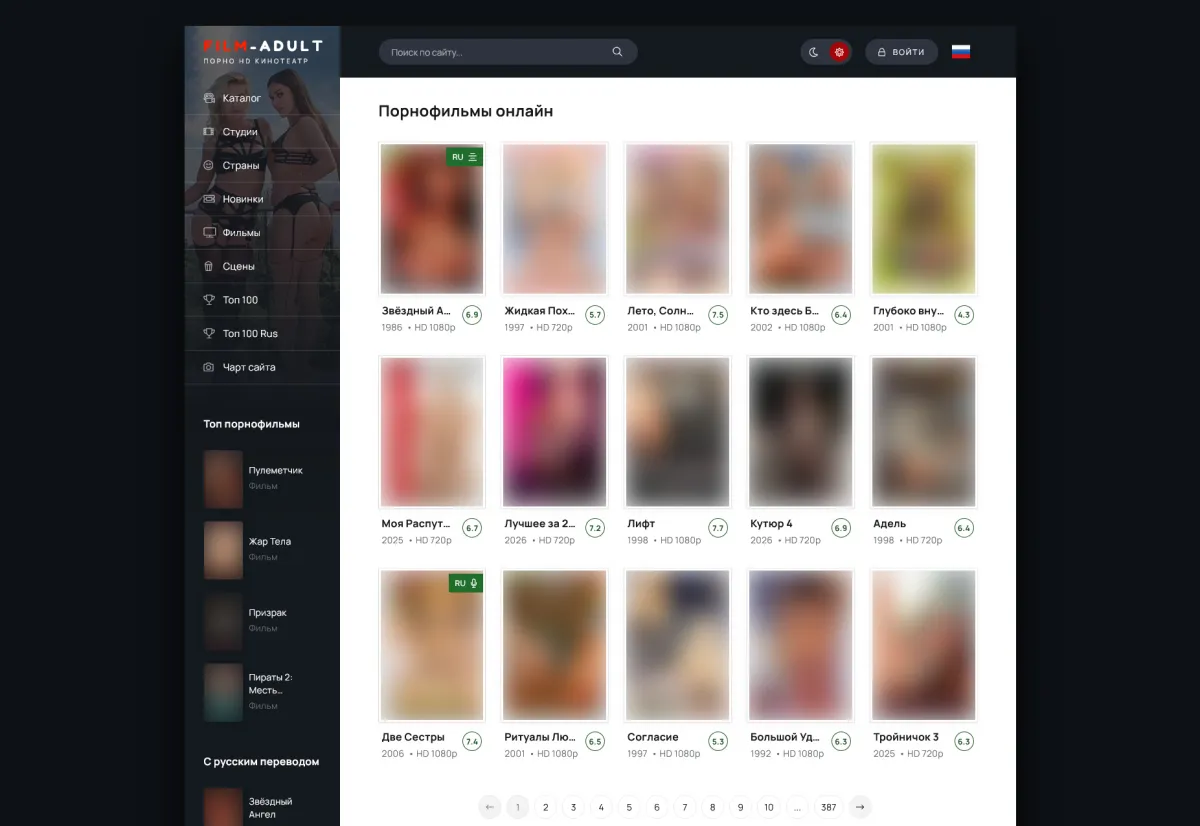The width and height of the screenshot is (1200, 826).
Task: Select Топ 100 Rus in the sidebar
Action: pyautogui.click(x=250, y=334)
